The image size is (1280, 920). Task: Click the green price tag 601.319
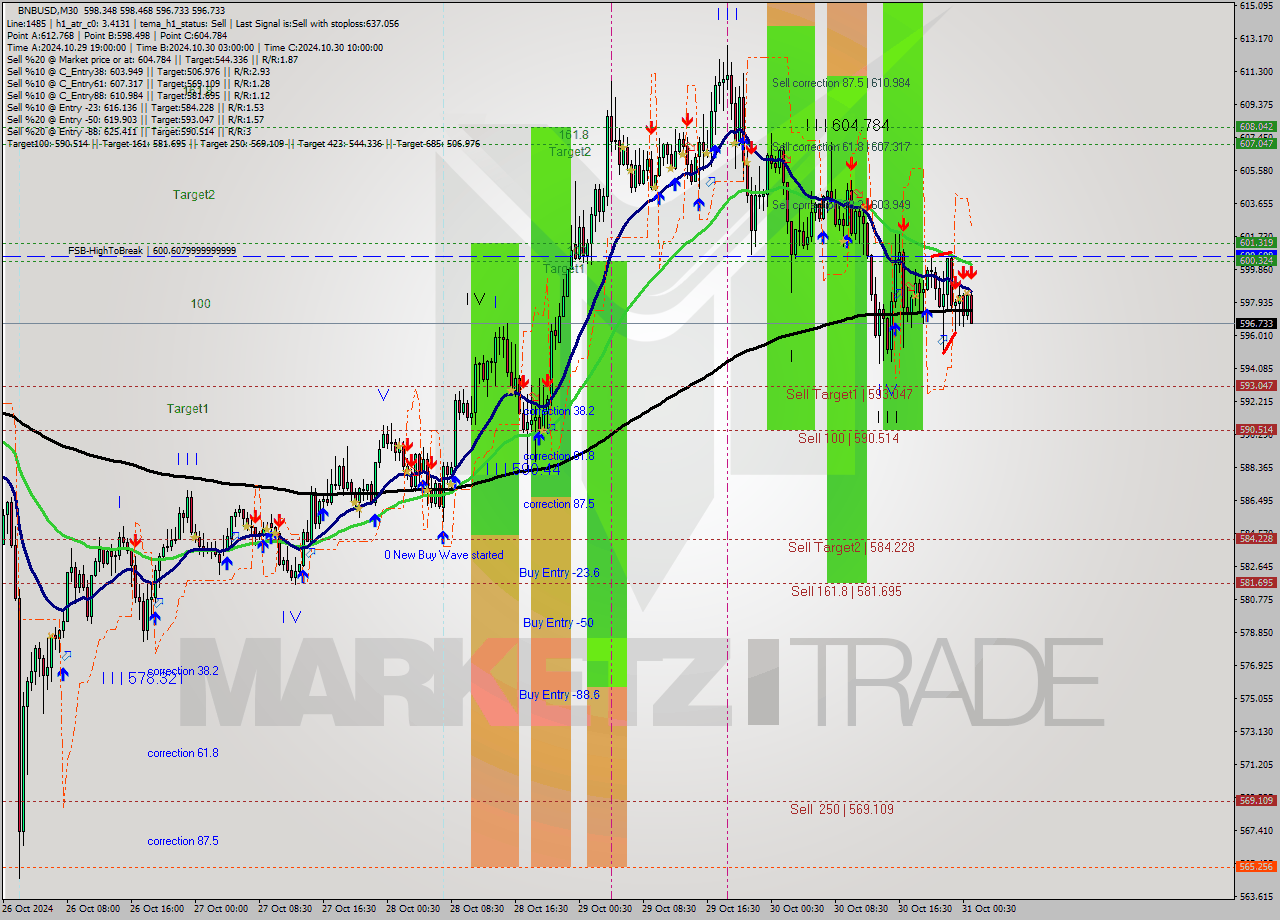(x=1257, y=243)
